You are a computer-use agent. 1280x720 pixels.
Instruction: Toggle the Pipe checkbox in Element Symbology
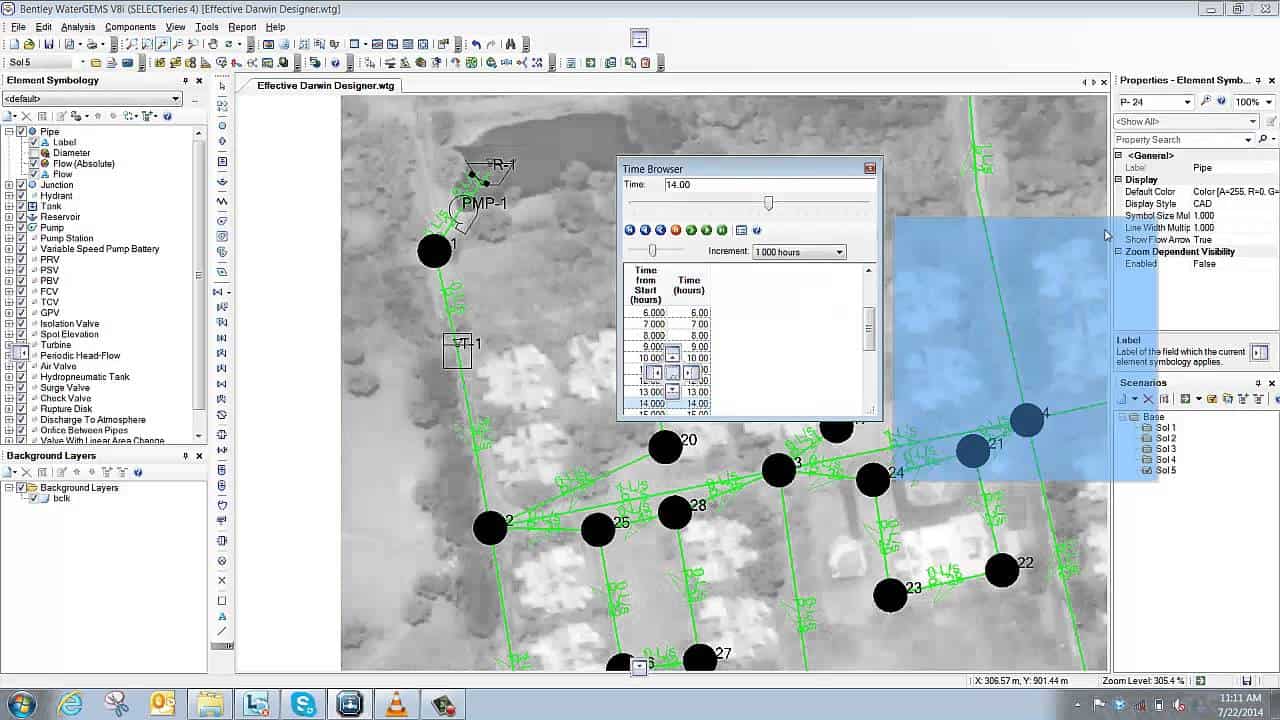pyautogui.click(x=21, y=132)
